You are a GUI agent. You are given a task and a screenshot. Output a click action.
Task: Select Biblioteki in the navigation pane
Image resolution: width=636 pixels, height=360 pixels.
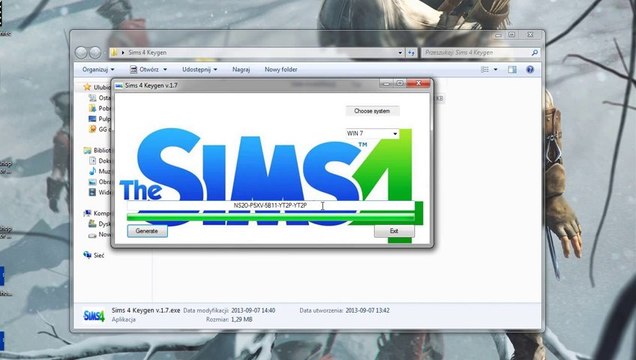tap(97, 150)
